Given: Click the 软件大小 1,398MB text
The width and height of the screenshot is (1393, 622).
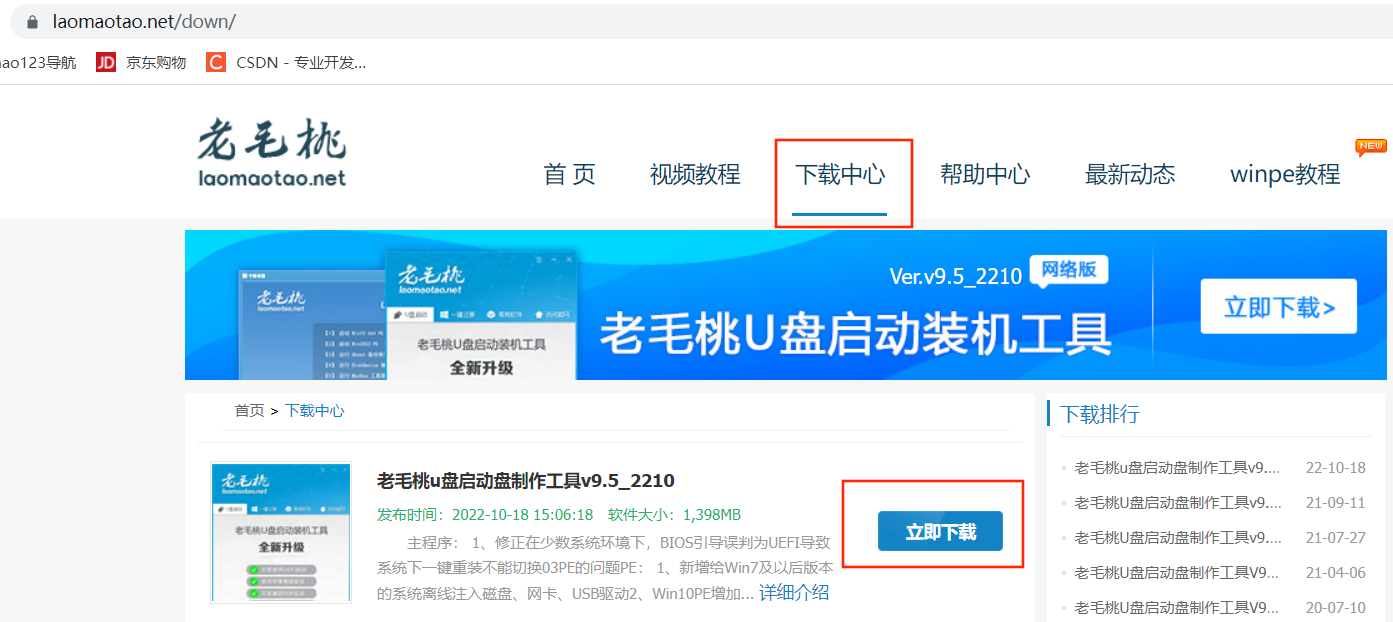Looking at the screenshot, I should [674, 515].
